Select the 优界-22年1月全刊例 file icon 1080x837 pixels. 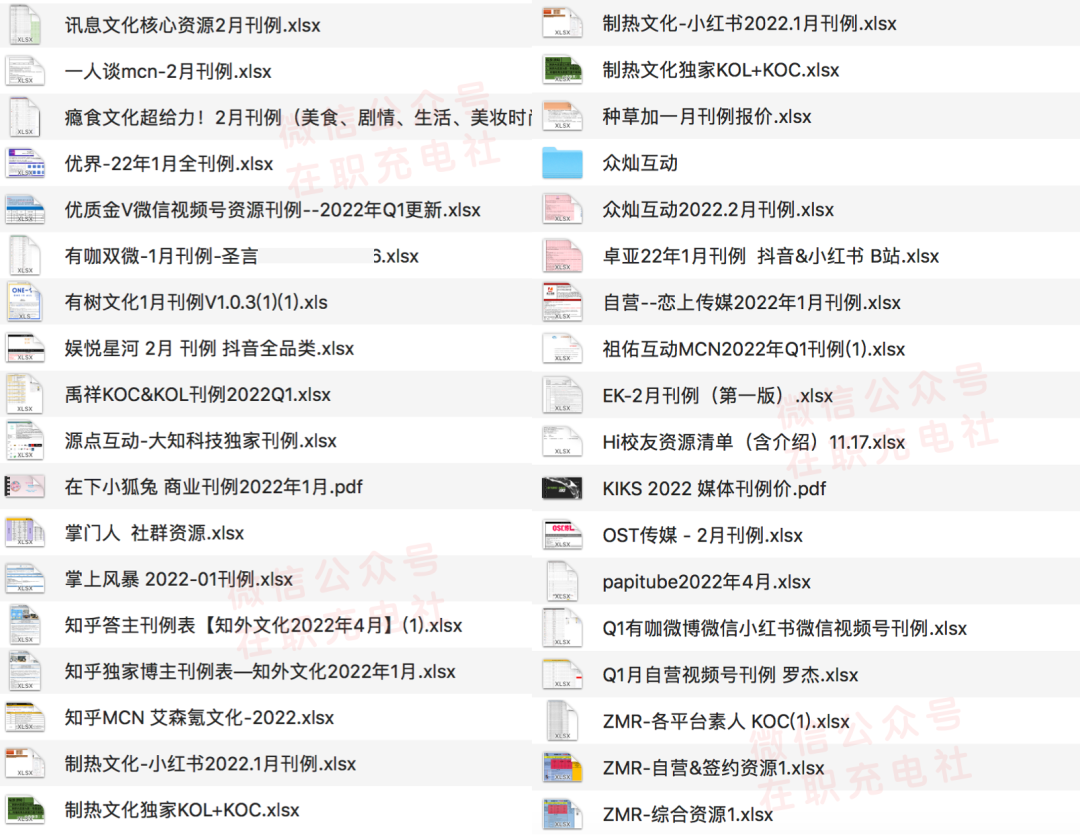click(x=25, y=163)
